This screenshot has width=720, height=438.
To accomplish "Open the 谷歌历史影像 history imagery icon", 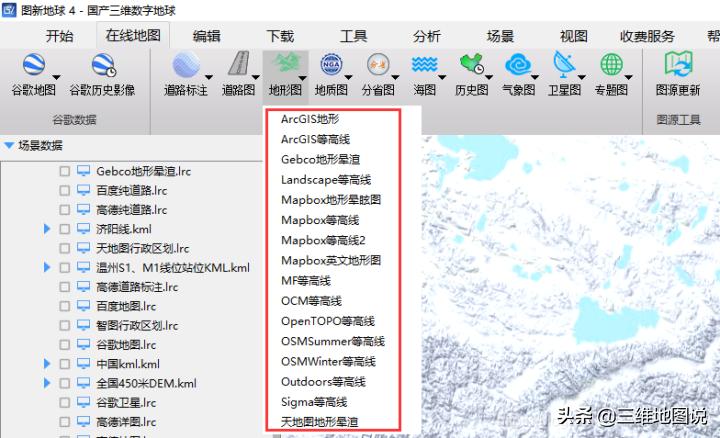I will pos(103,65).
